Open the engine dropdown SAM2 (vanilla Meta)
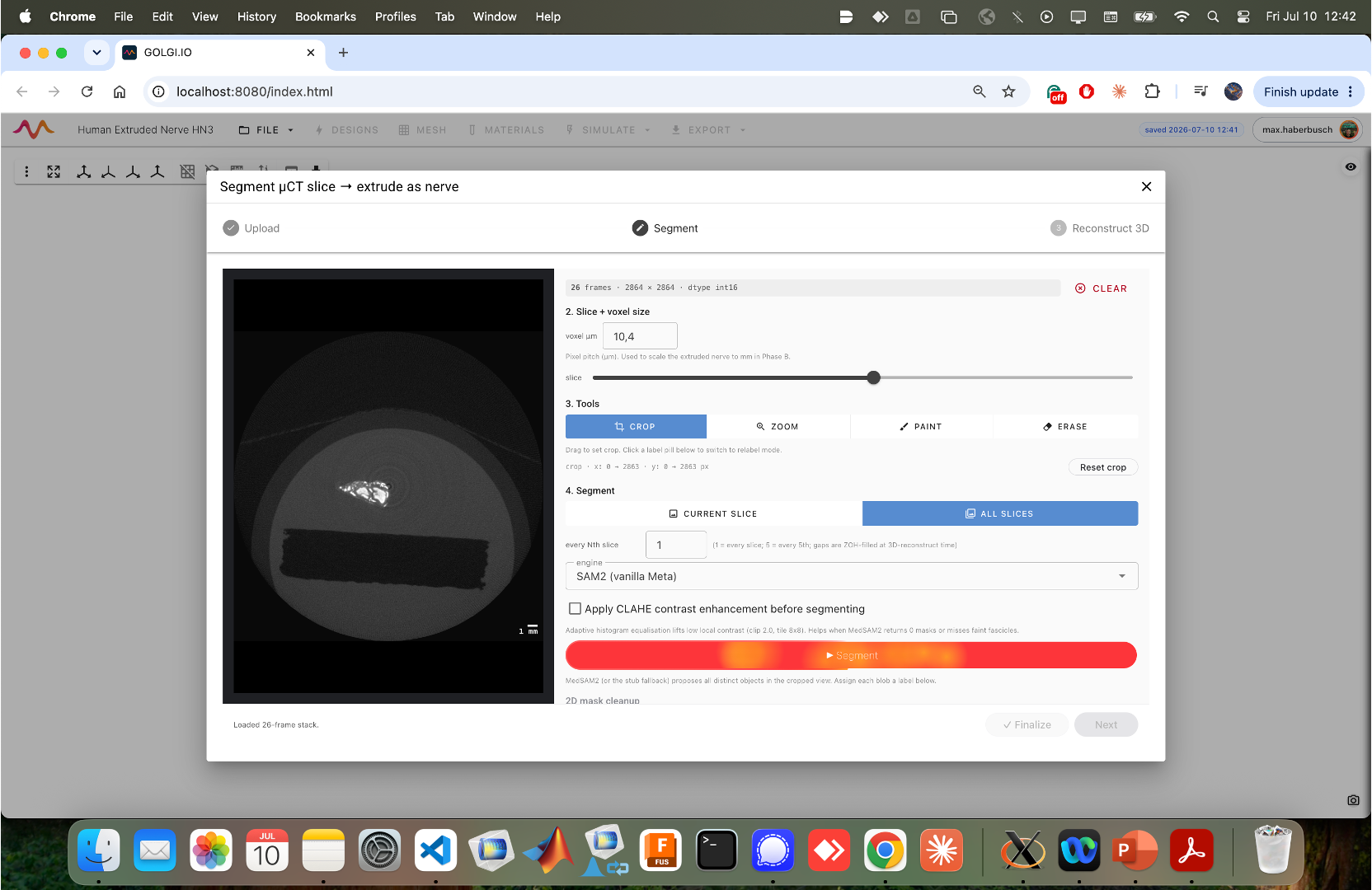 tap(852, 576)
